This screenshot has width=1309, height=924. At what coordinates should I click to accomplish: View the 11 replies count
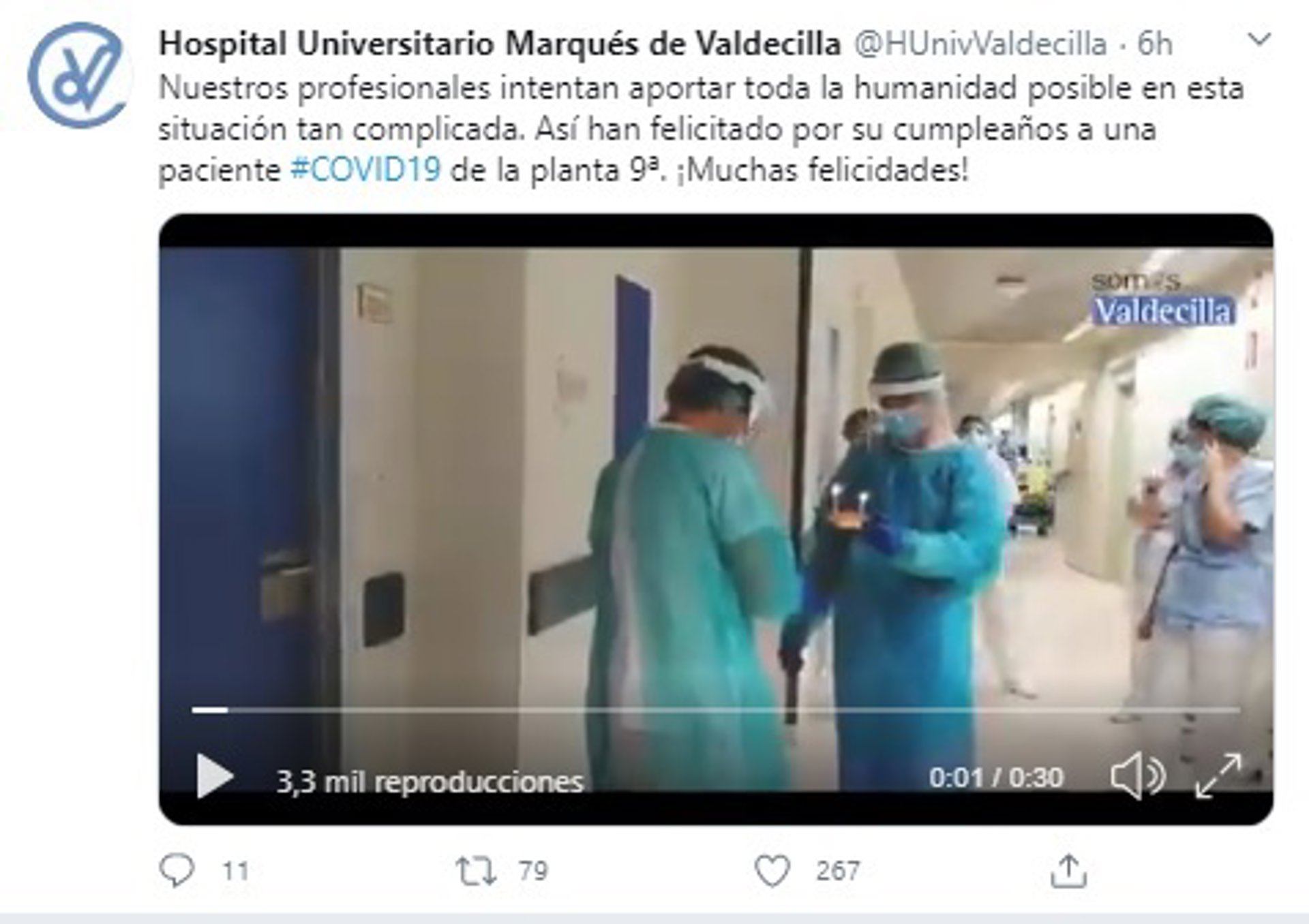tap(235, 871)
